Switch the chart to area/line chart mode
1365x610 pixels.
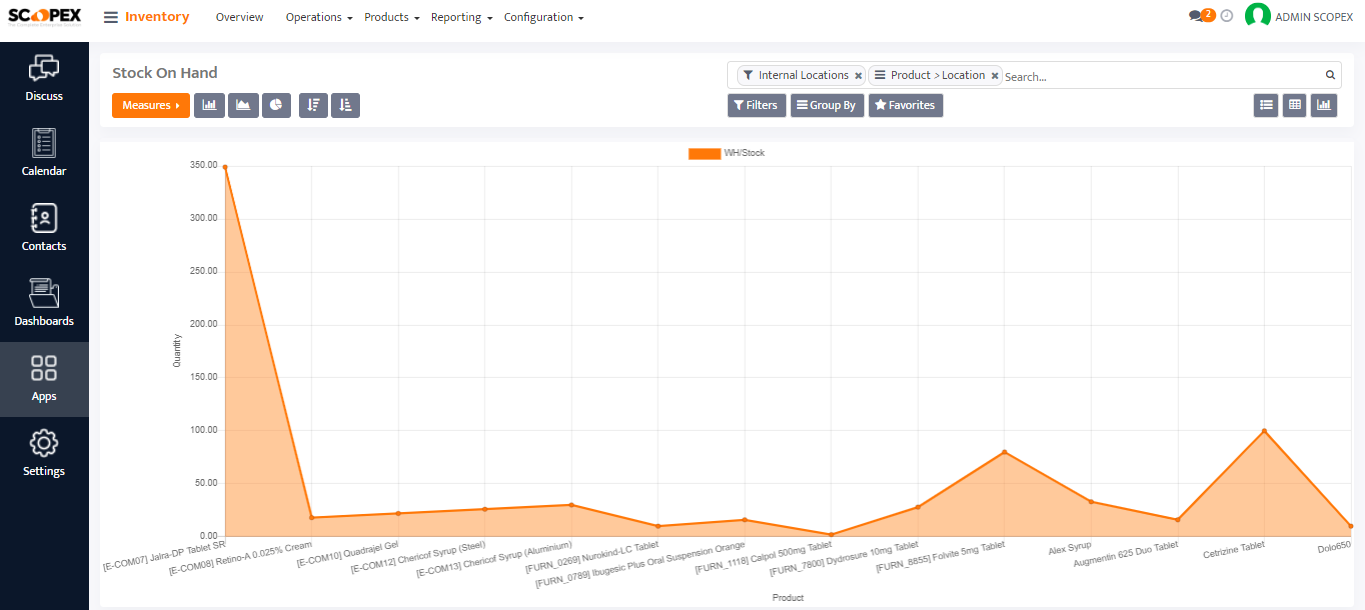(x=243, y=105)
